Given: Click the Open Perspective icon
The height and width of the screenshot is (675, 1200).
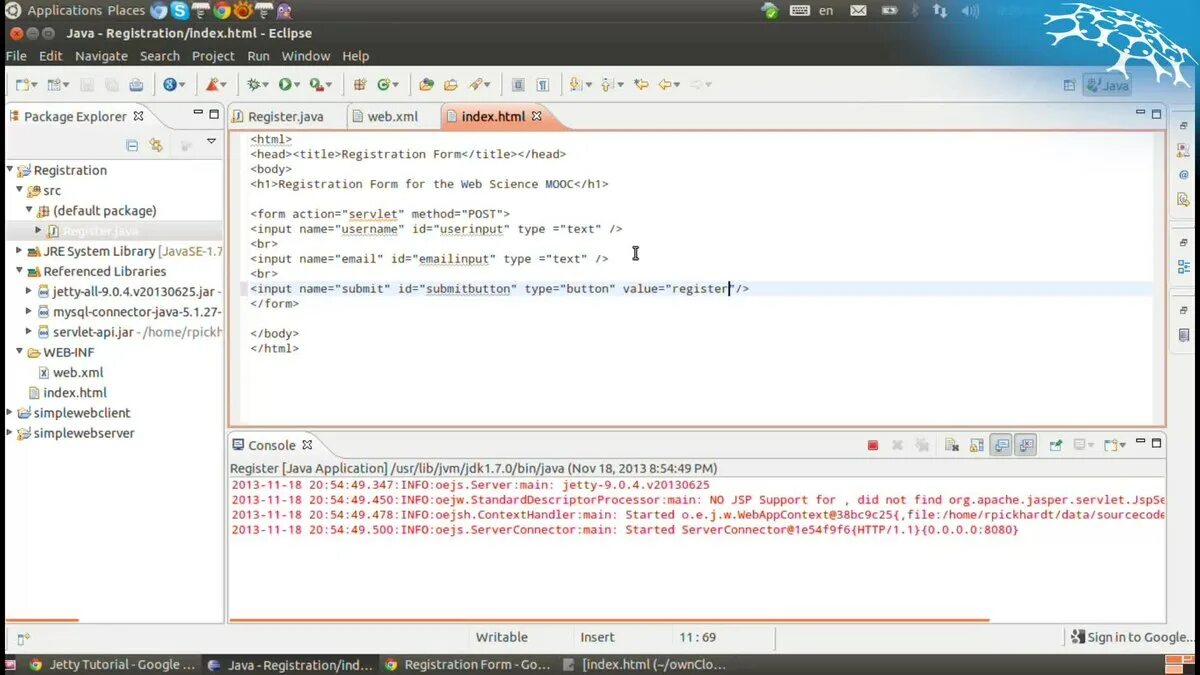Looking at the screenshot, I should [x=1070, y=86].
